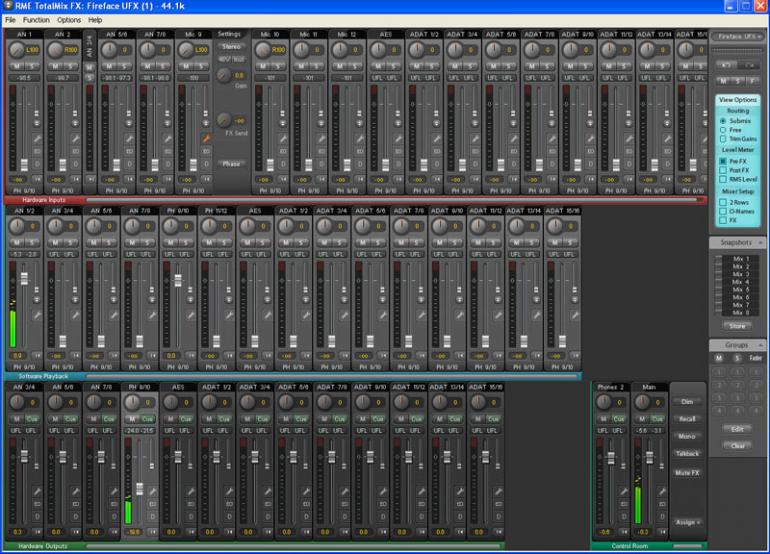Open settings wrench on AN 2 input channel
Screen dimensions: 770x554
[75, 139]
